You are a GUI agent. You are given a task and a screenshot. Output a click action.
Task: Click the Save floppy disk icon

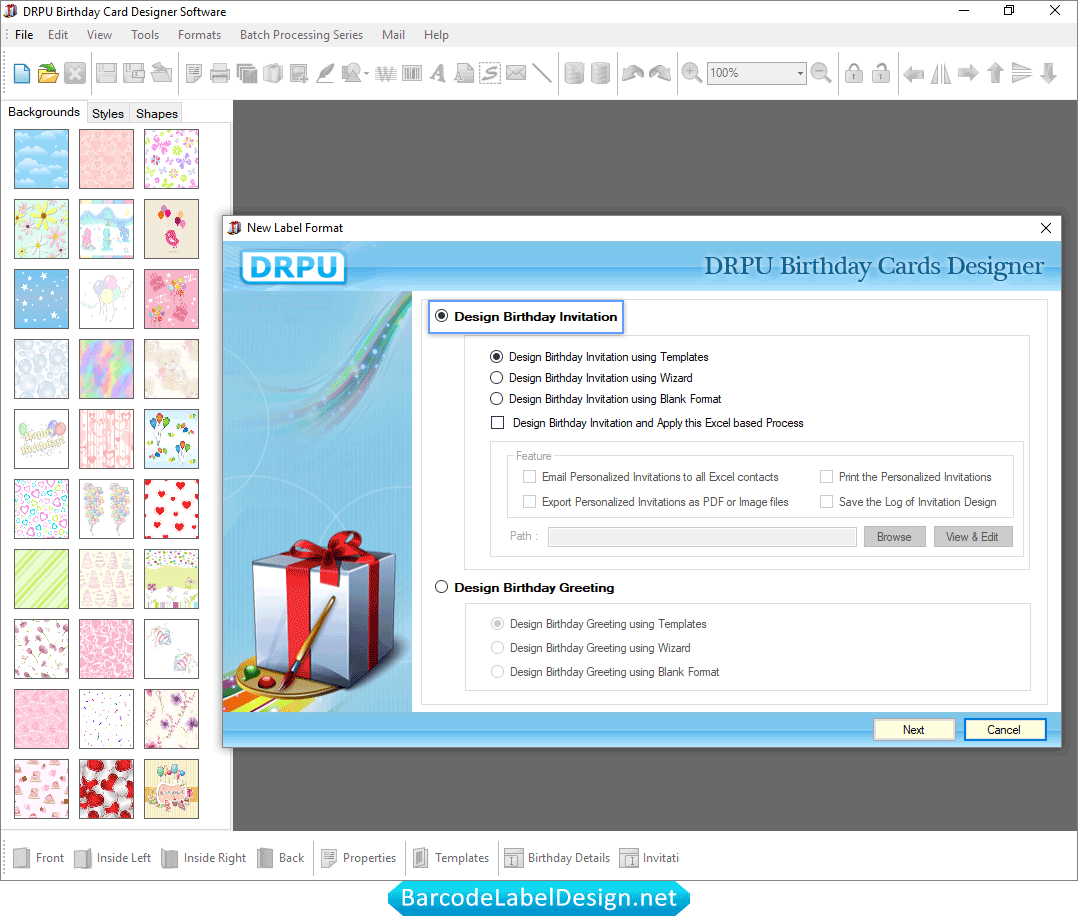[x=107, y=73]
